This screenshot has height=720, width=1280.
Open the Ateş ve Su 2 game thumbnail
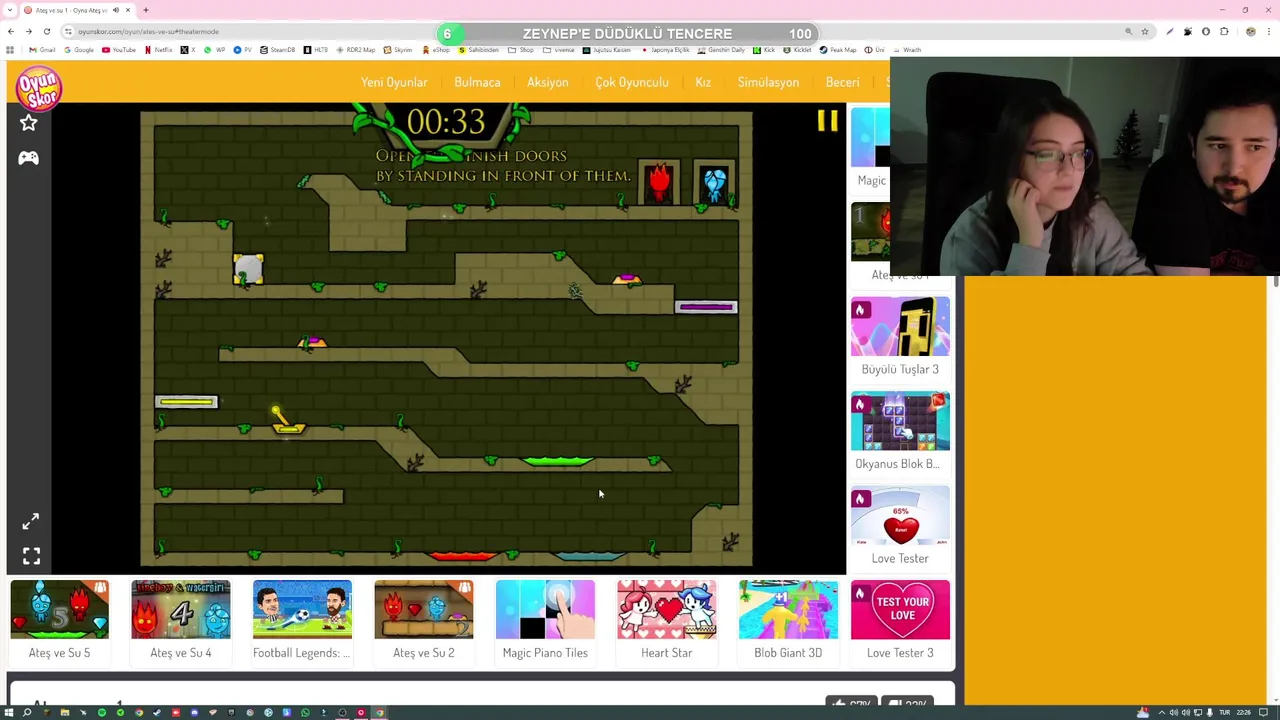[424, 609]
